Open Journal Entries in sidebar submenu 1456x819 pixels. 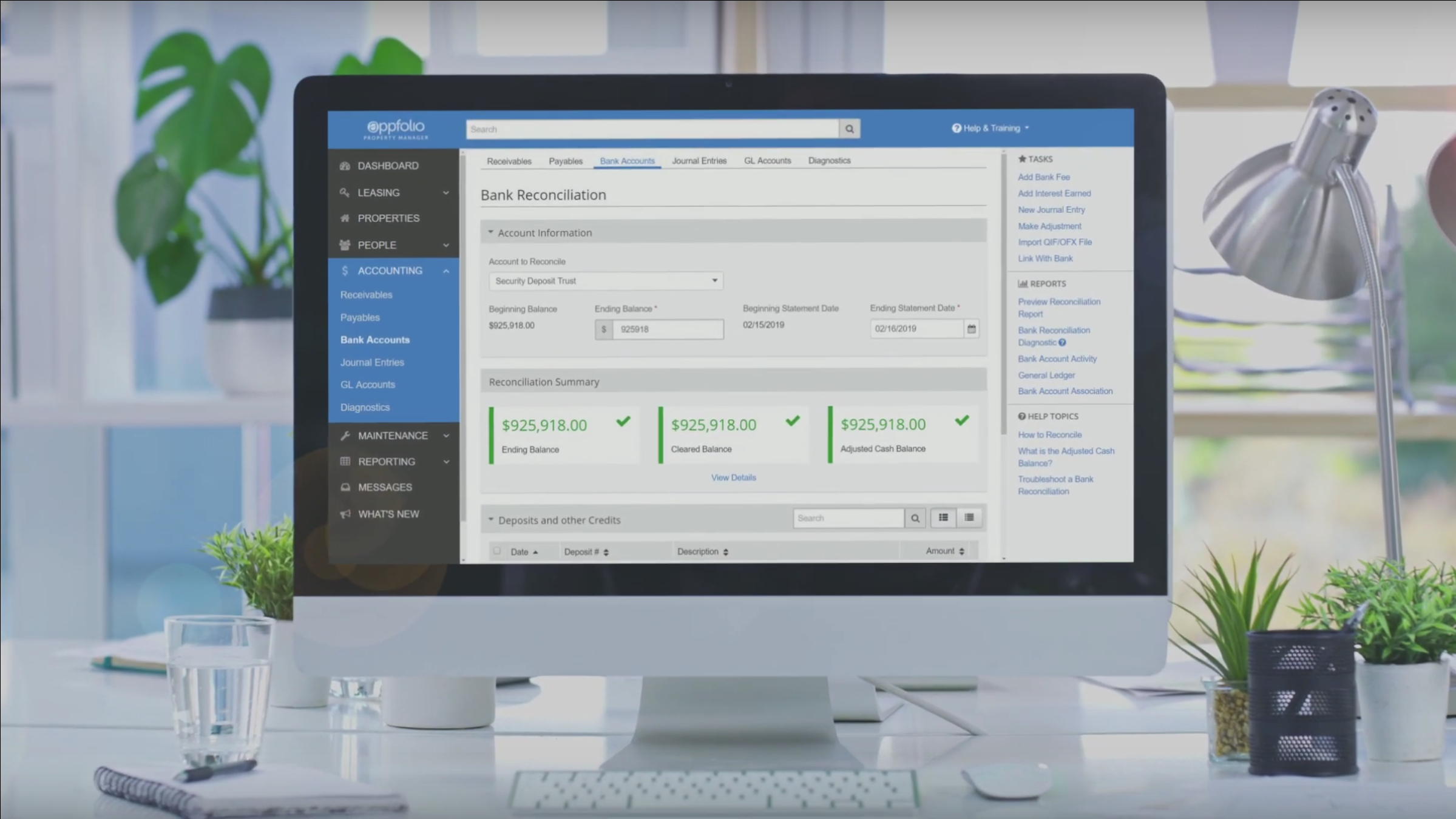(372, 363)
